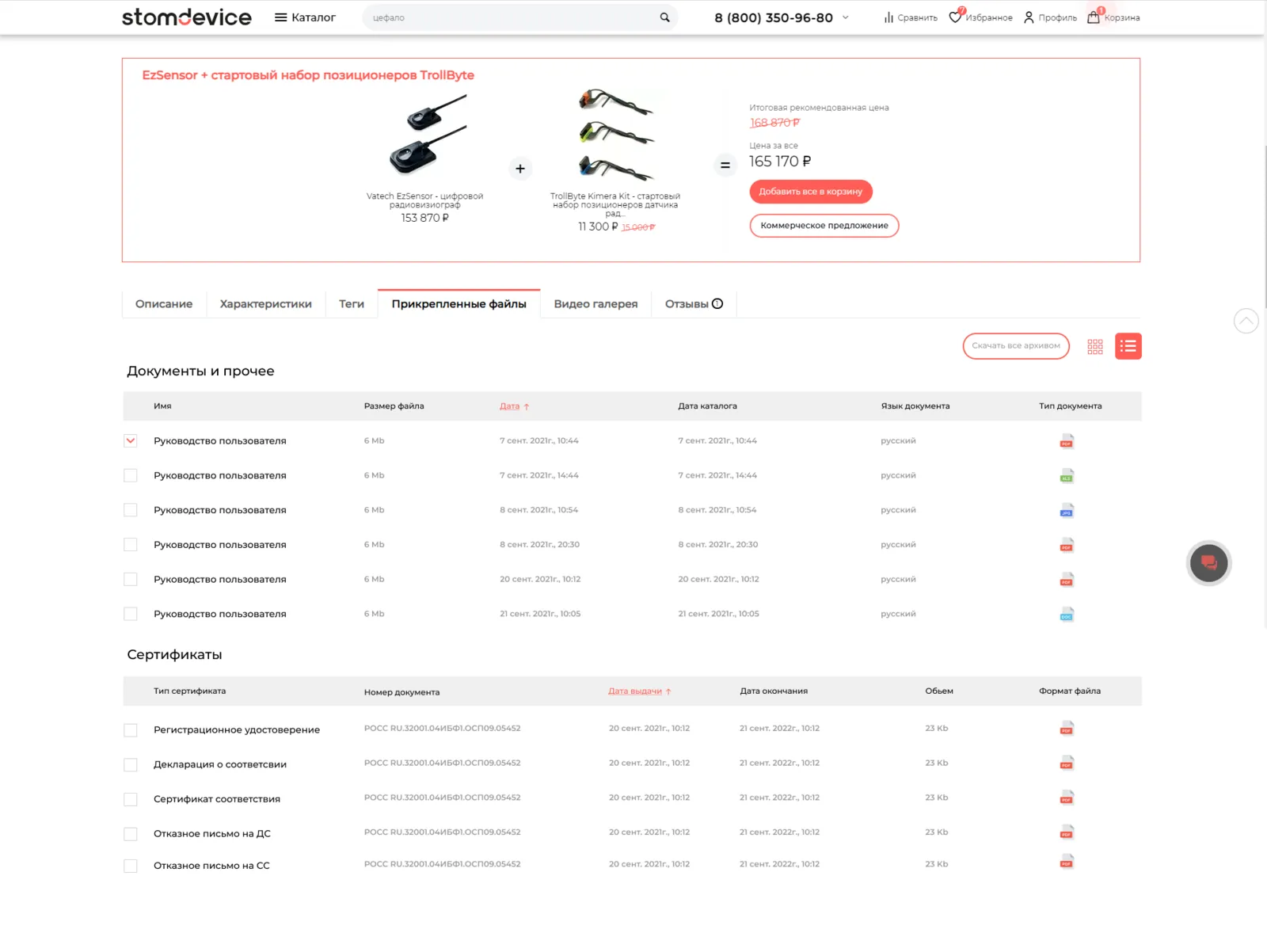Check the manual dated 20 сент. 10:12
Screen dimensions: 1267x952
pos(131,580)
